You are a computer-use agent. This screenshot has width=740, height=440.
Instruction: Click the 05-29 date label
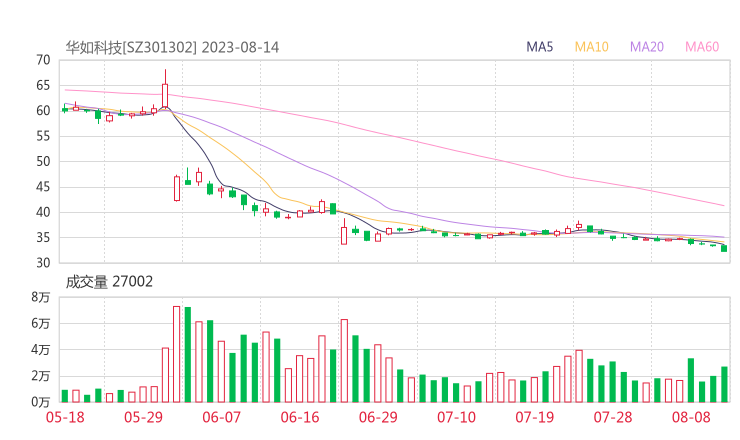coord(143,417)
